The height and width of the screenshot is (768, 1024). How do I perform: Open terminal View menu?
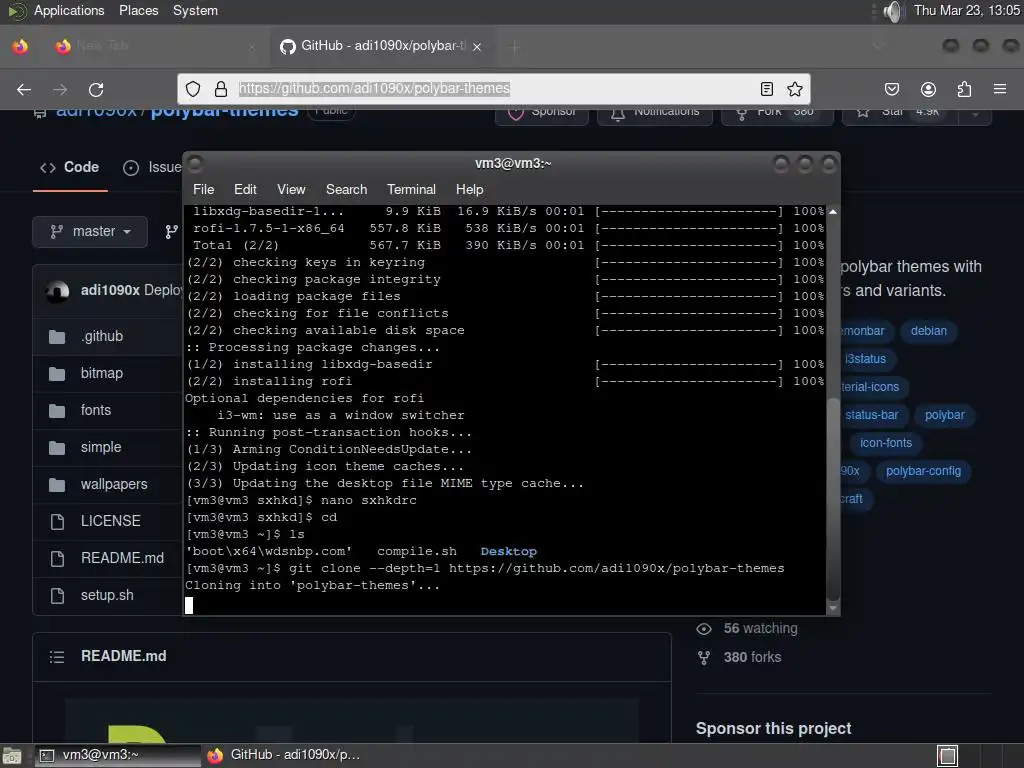(291, 189)
